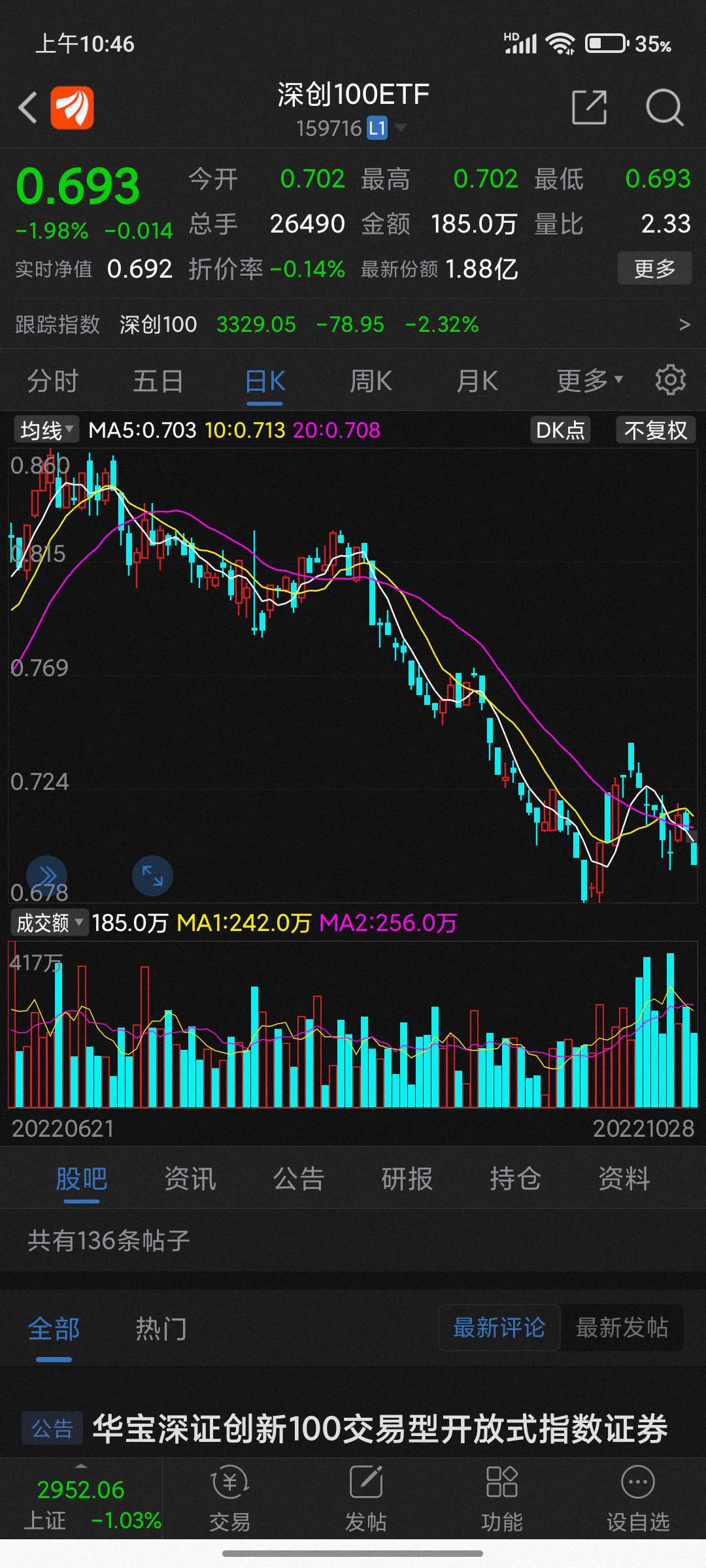The width and height of the screenshot is (706, 1568).
Task: Tap the magenta 20:0.708 MA label
Action: (x=336, y=430)
